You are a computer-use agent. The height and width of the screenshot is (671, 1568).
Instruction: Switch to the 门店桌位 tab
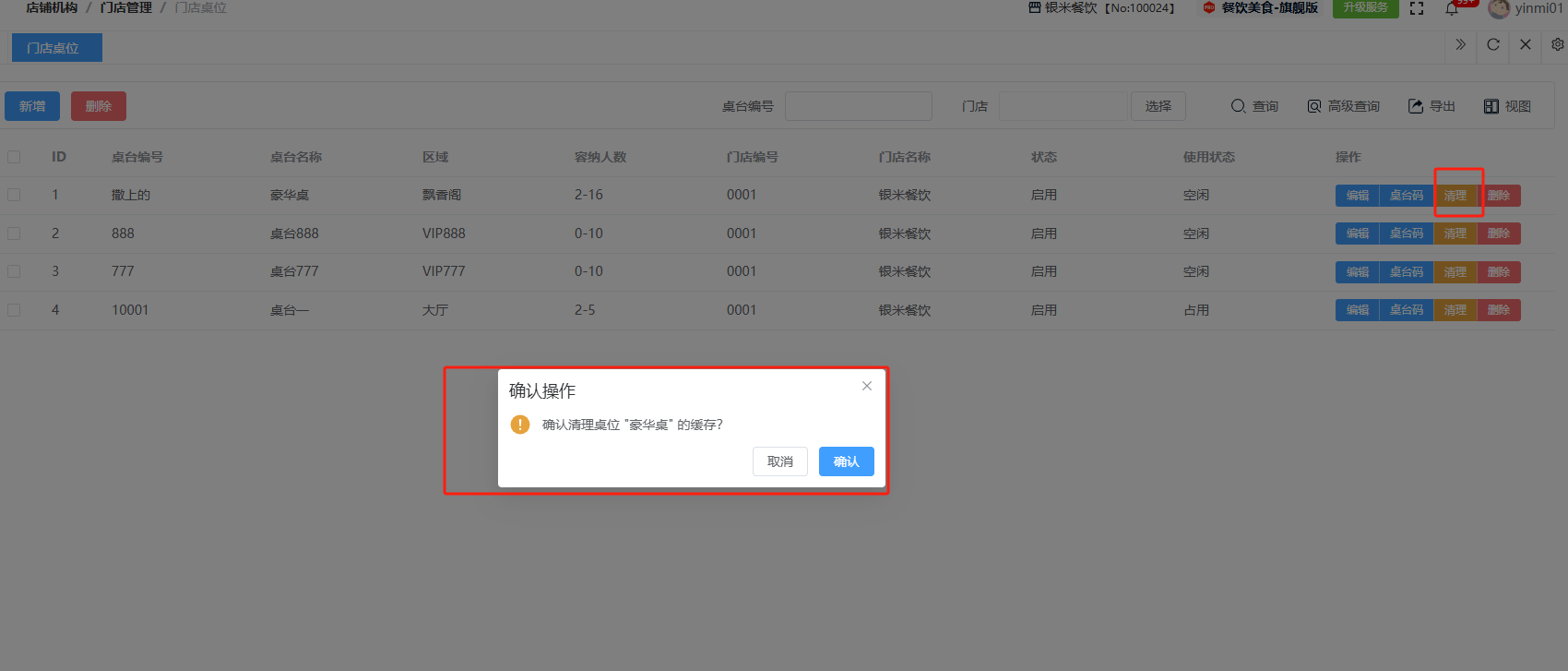pyautogui.click(x=56, y=48)
